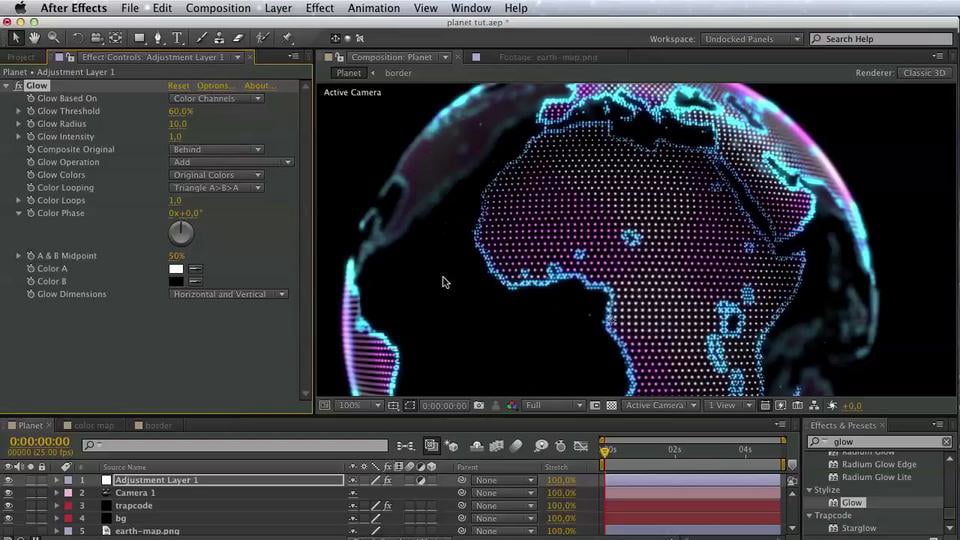960x540 pixels.
Task: Click About for the Glow effect
Action: 260,86
